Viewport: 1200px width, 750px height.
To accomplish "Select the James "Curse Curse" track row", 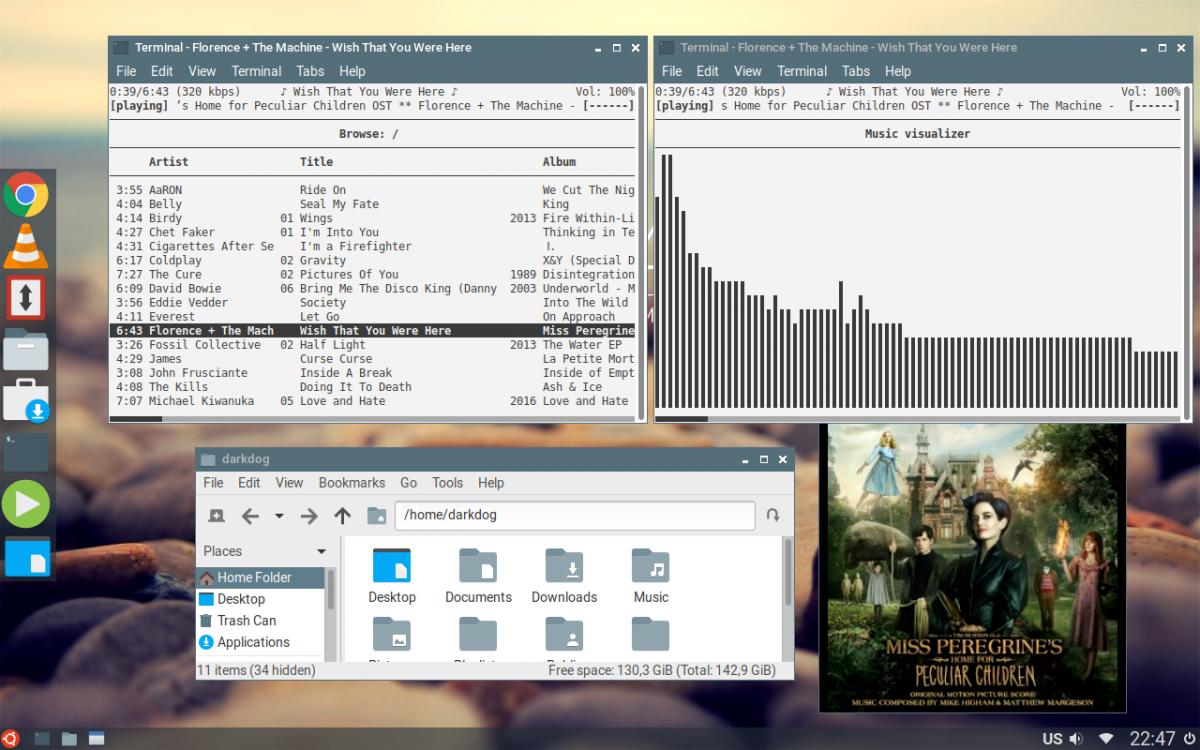I will click(x=372, y=358).
